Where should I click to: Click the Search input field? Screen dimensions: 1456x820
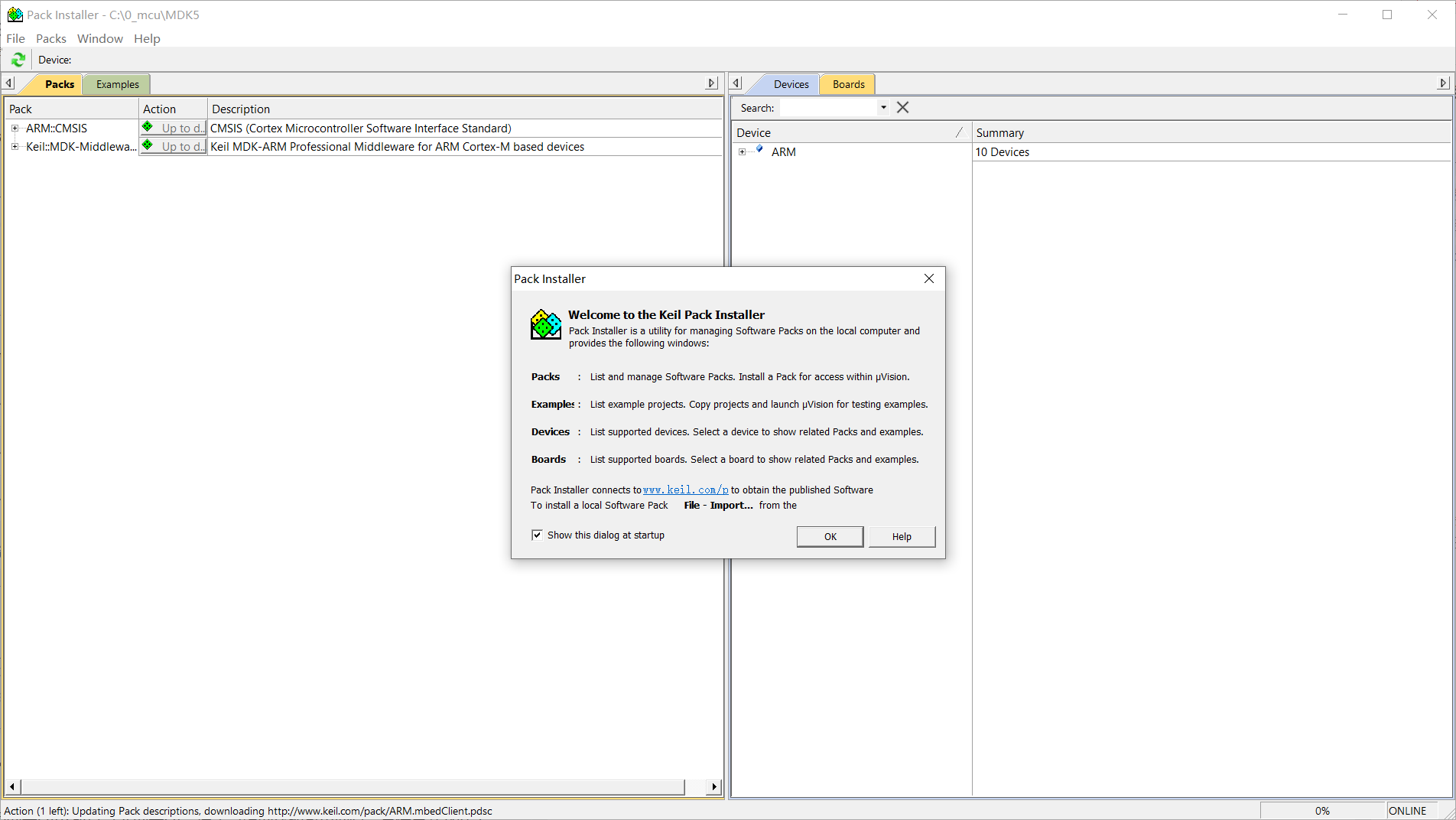[828, 108]
